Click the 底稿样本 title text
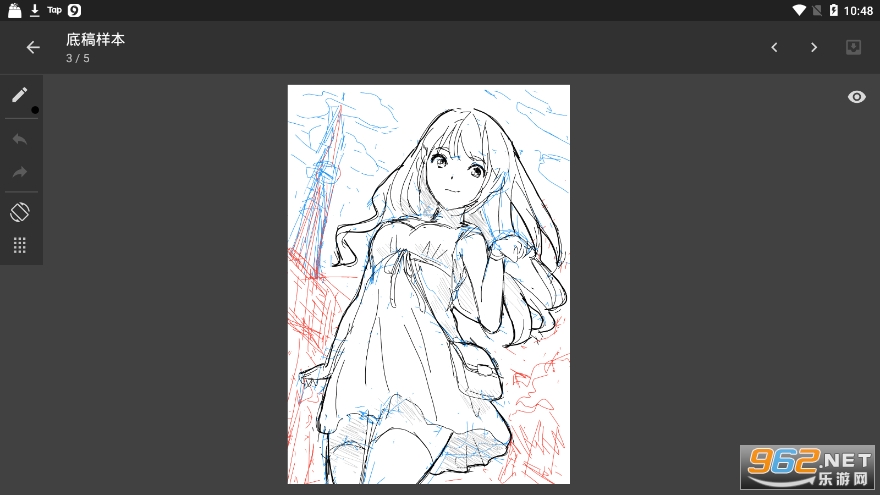Screen dimensions: 880x495 95,40
